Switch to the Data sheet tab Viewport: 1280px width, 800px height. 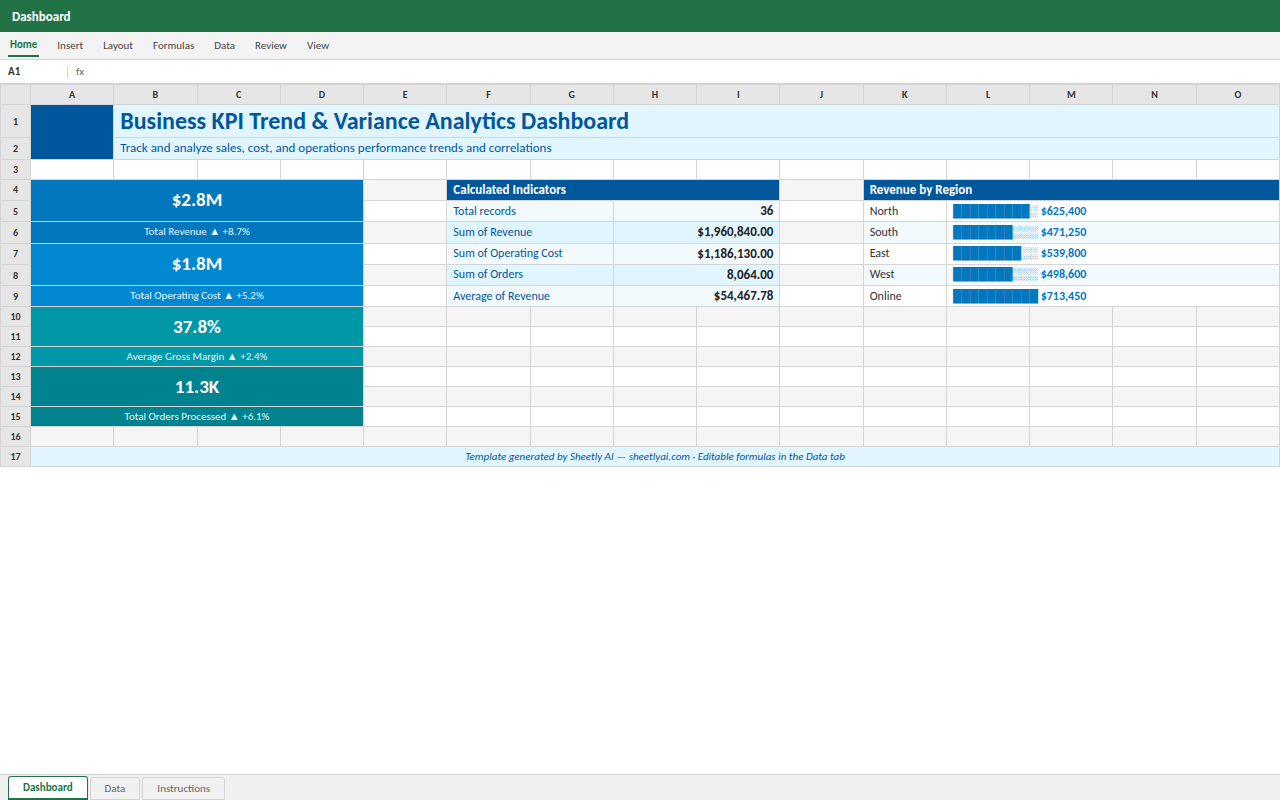point(115,788)
